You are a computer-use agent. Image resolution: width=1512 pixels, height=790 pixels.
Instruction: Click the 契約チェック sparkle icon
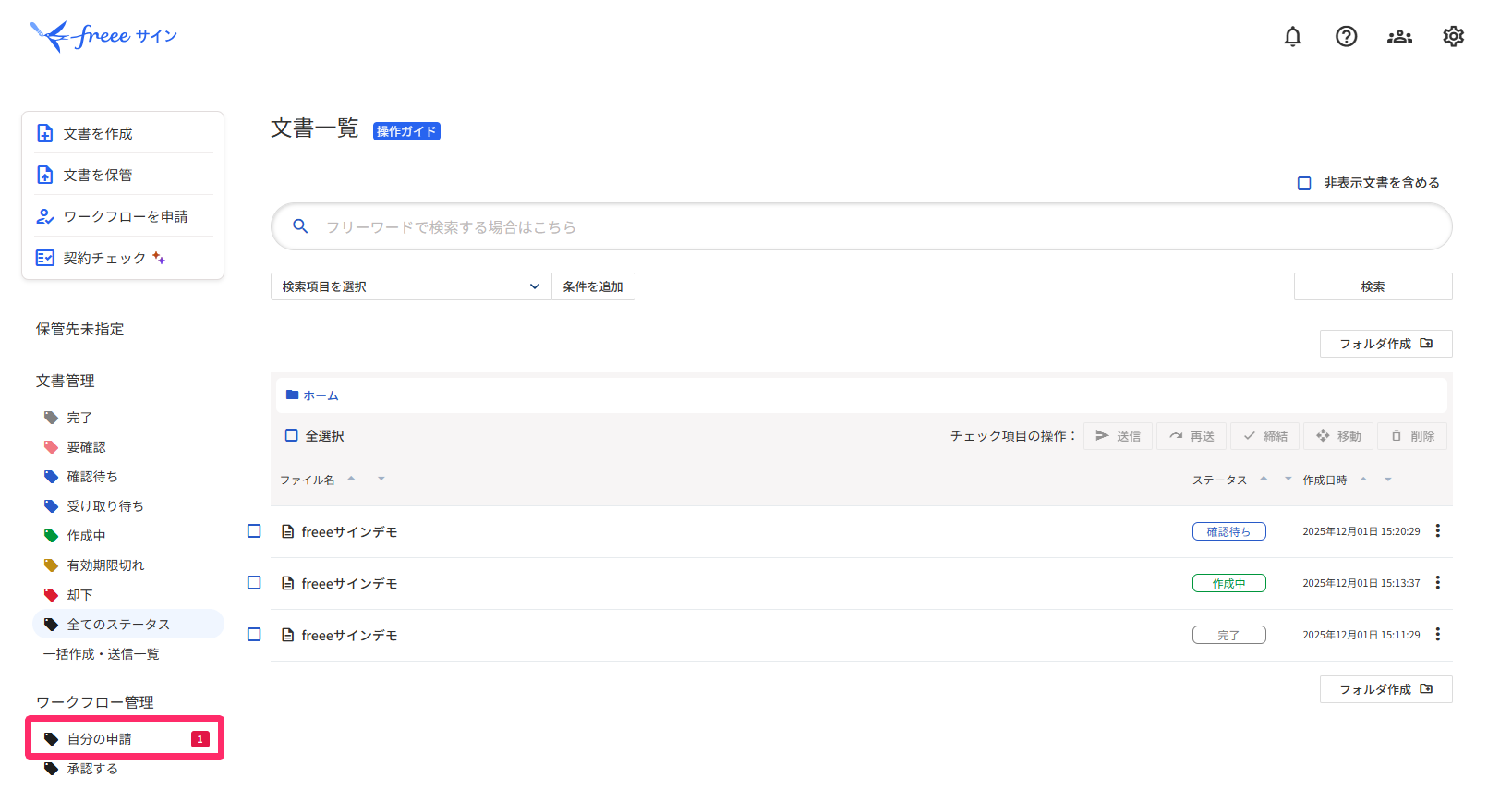pos(159,258)
